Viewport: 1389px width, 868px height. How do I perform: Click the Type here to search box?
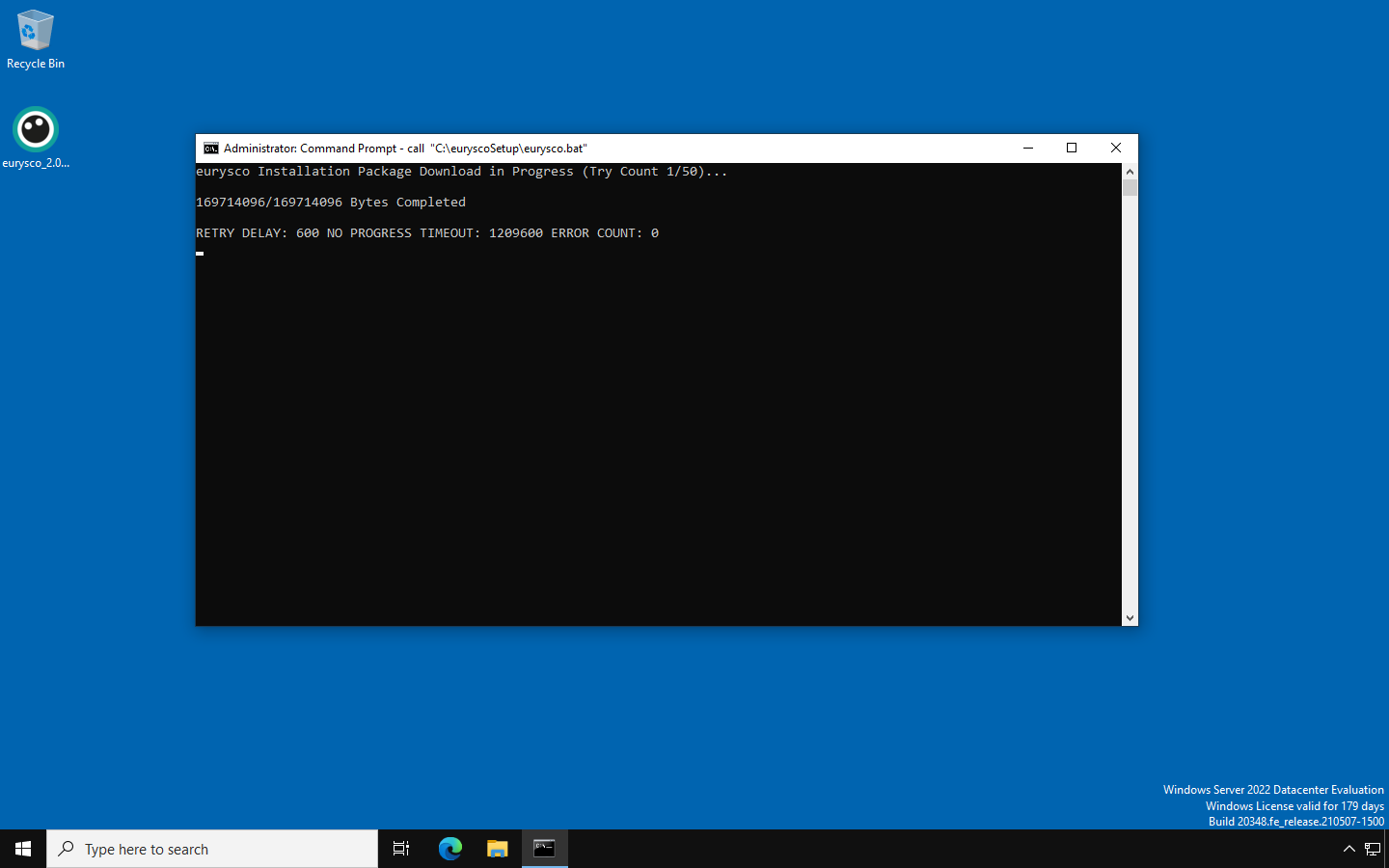pyautogui.click(x=212, y=849)
